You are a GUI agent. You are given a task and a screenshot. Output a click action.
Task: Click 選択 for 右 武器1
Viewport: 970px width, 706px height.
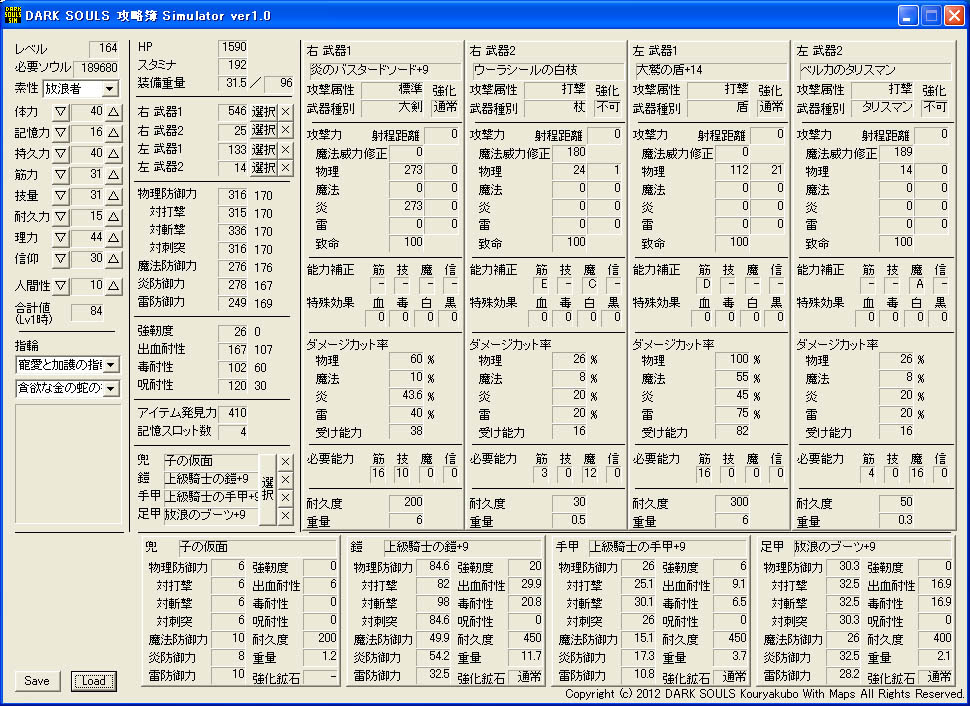click(264, 112)
